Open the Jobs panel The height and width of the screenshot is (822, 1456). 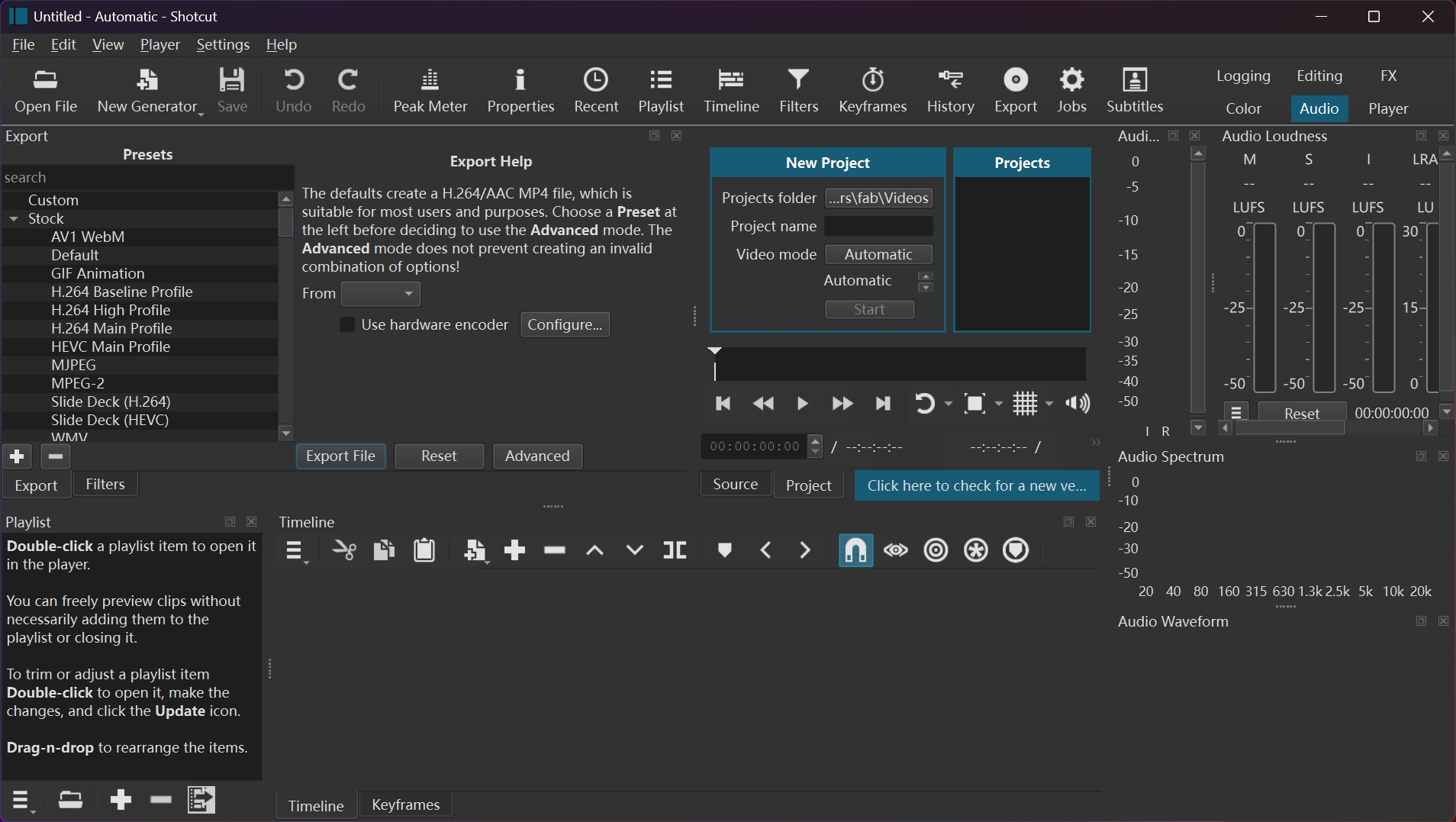[x=1071, y=90]
